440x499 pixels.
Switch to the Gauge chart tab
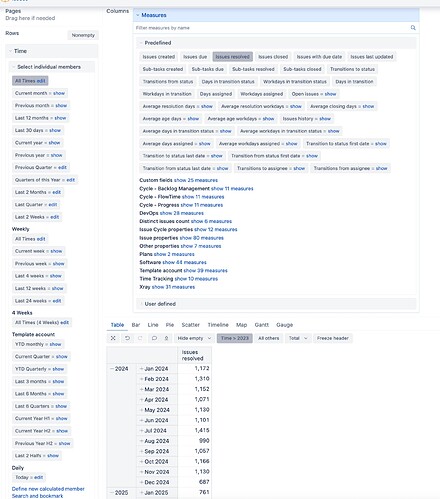(285, 325)
